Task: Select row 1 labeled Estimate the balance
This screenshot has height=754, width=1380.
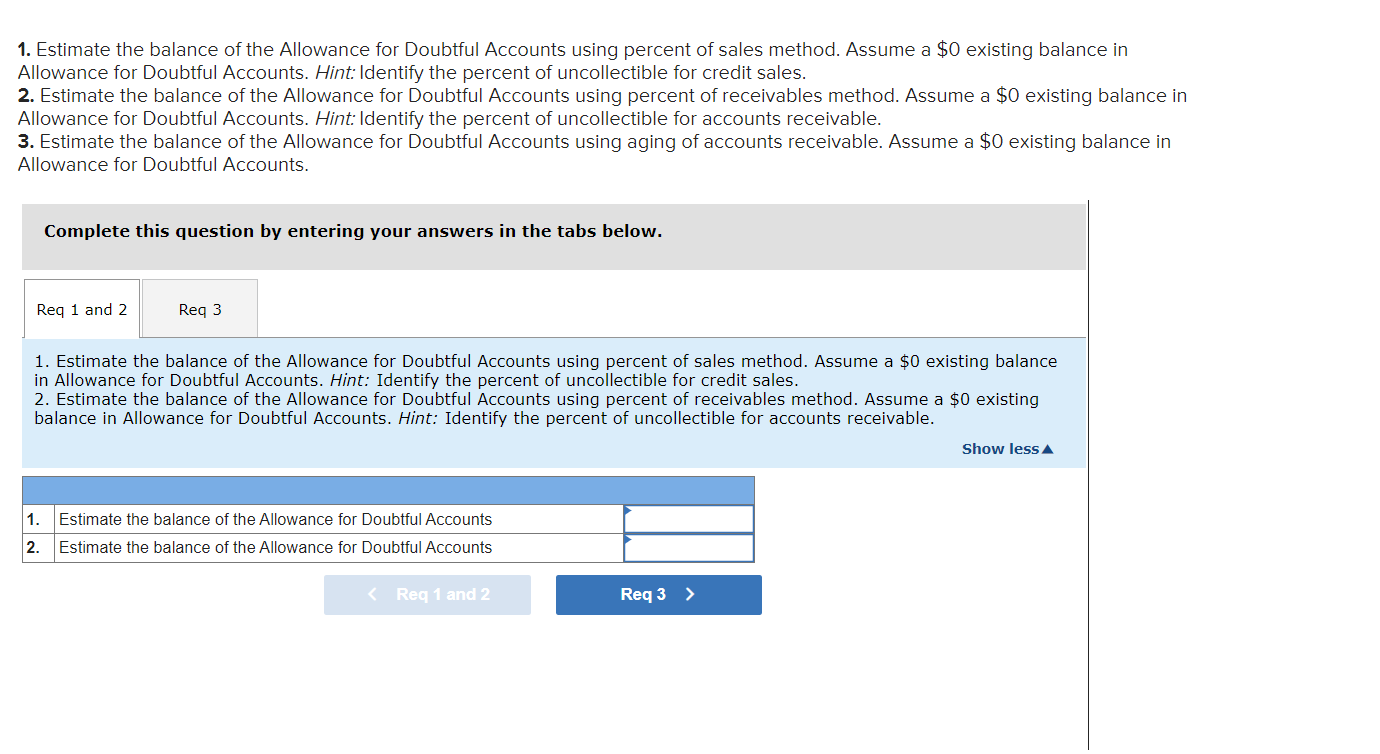Action: pyautogui.click(x=275, y=519)
